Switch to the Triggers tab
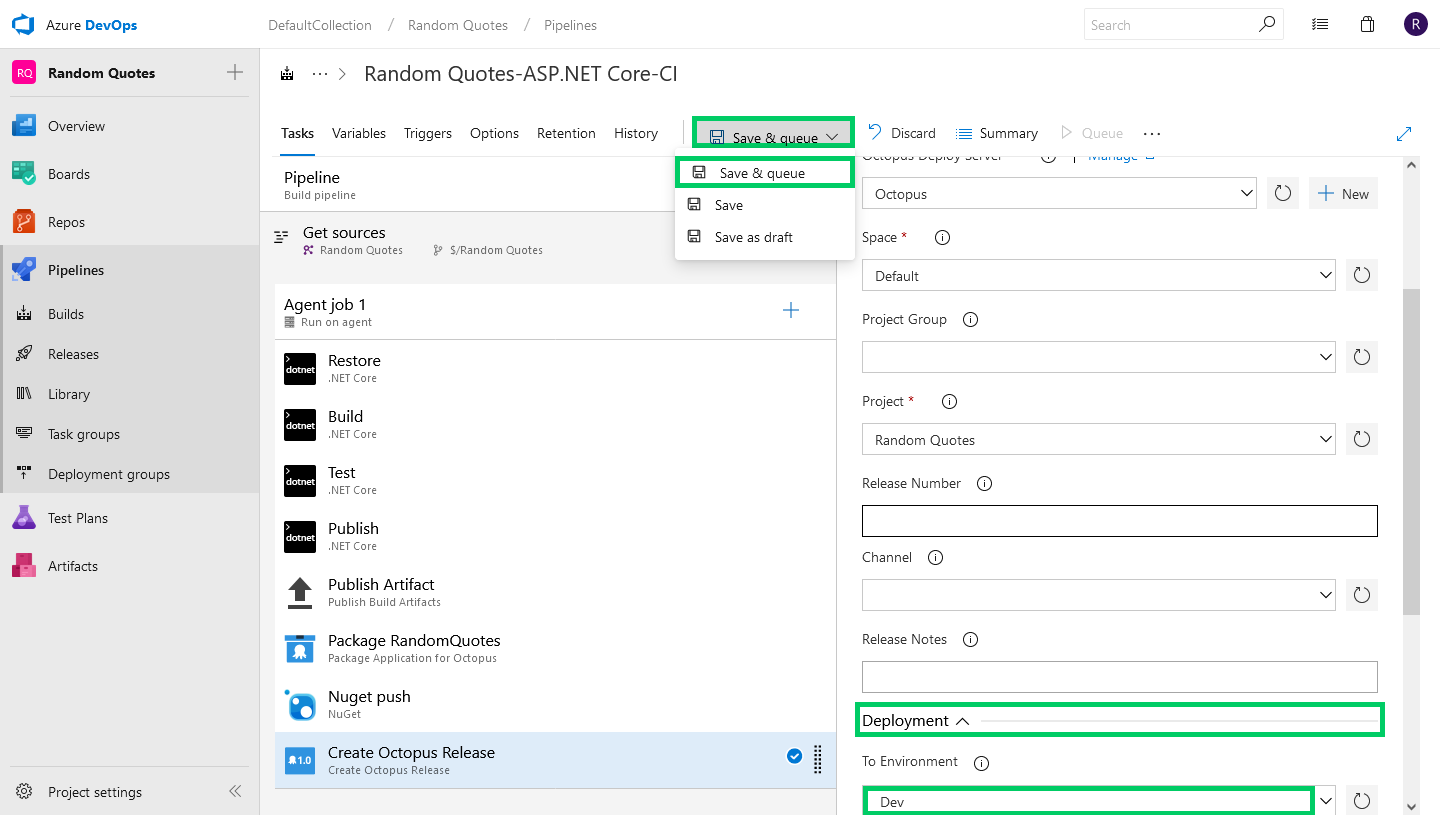 428,133
